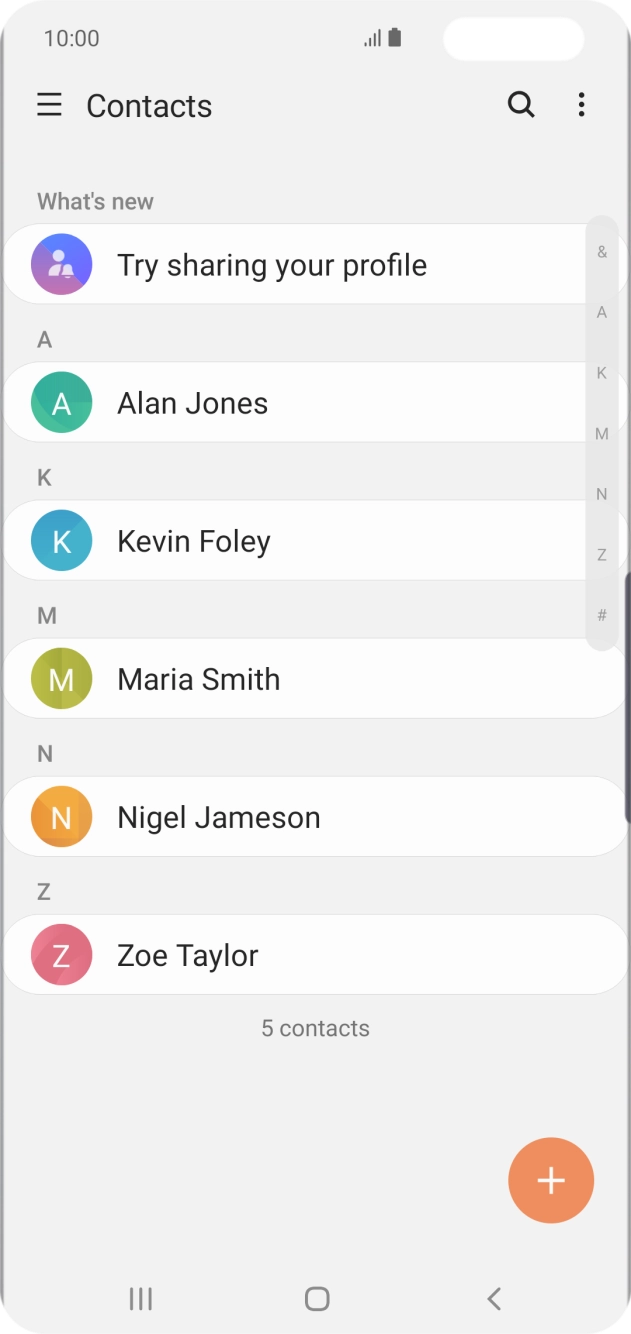Open Kevin Foley's contact entry
The width and height of the screenshot is (631, 1334).
pos(250,540)
